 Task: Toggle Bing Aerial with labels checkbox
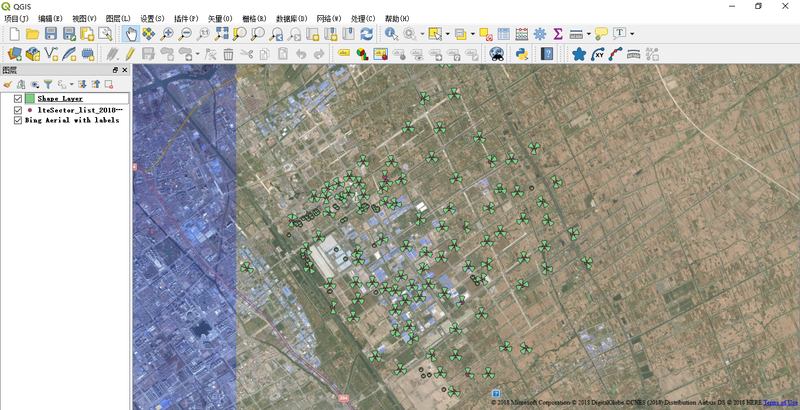[18, 120]
